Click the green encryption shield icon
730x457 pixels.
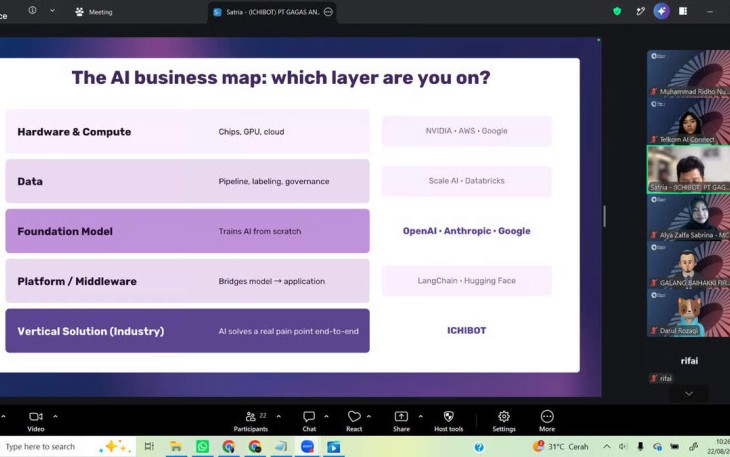pos(617,11)
